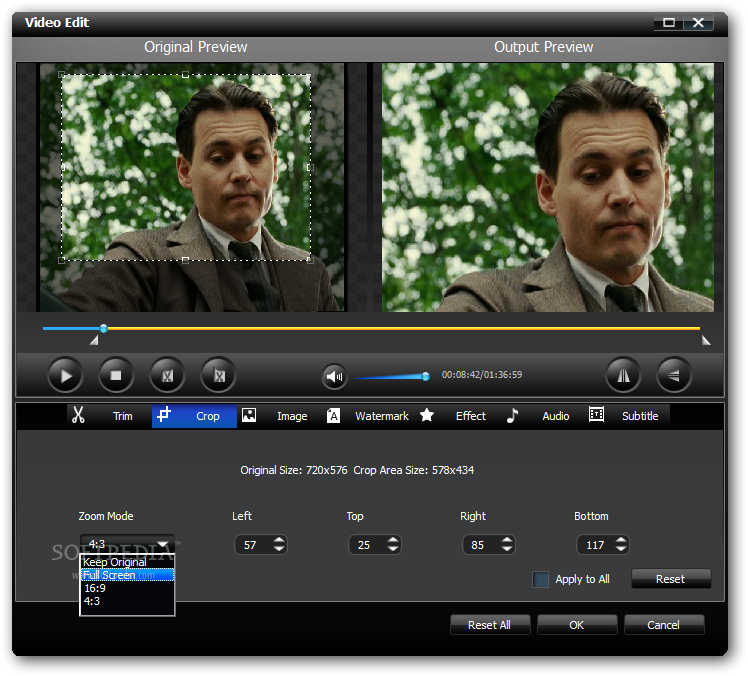Click the yellow timeline progress bar
The width and height of the screenshot is (748, 676).
tap(404, 328)
